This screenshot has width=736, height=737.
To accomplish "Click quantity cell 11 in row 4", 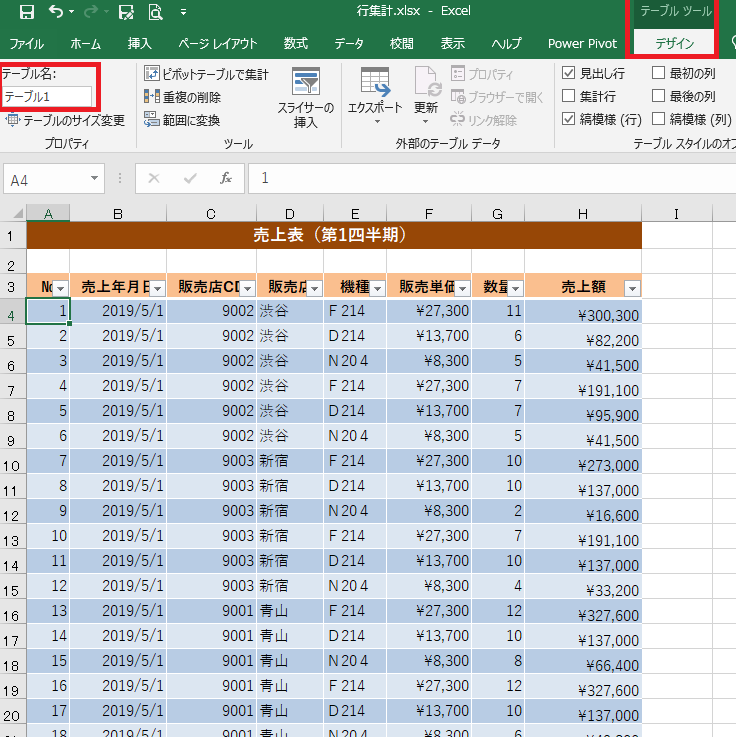I will (498, 311).
